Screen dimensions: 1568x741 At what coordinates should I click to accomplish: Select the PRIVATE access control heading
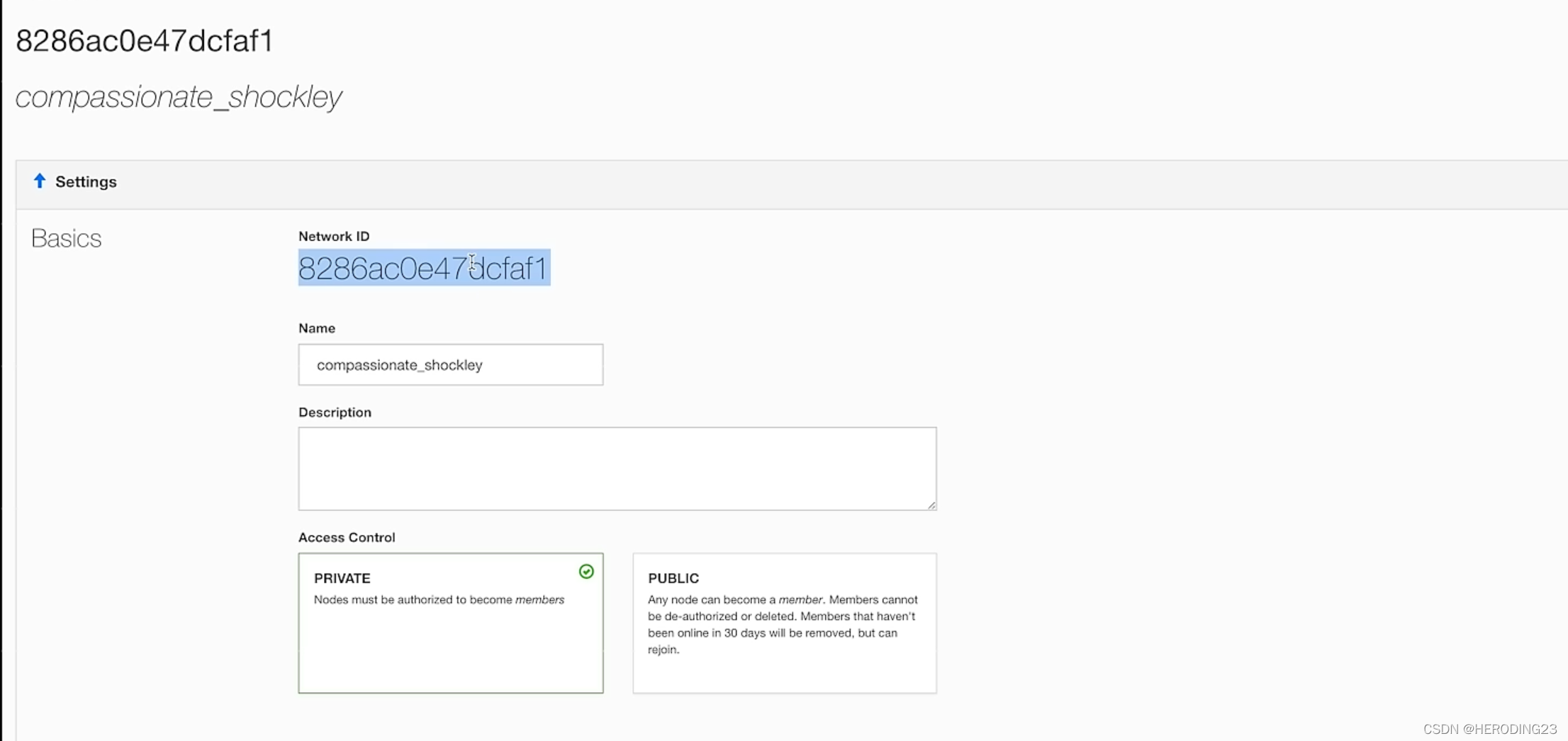click(342, 578)
